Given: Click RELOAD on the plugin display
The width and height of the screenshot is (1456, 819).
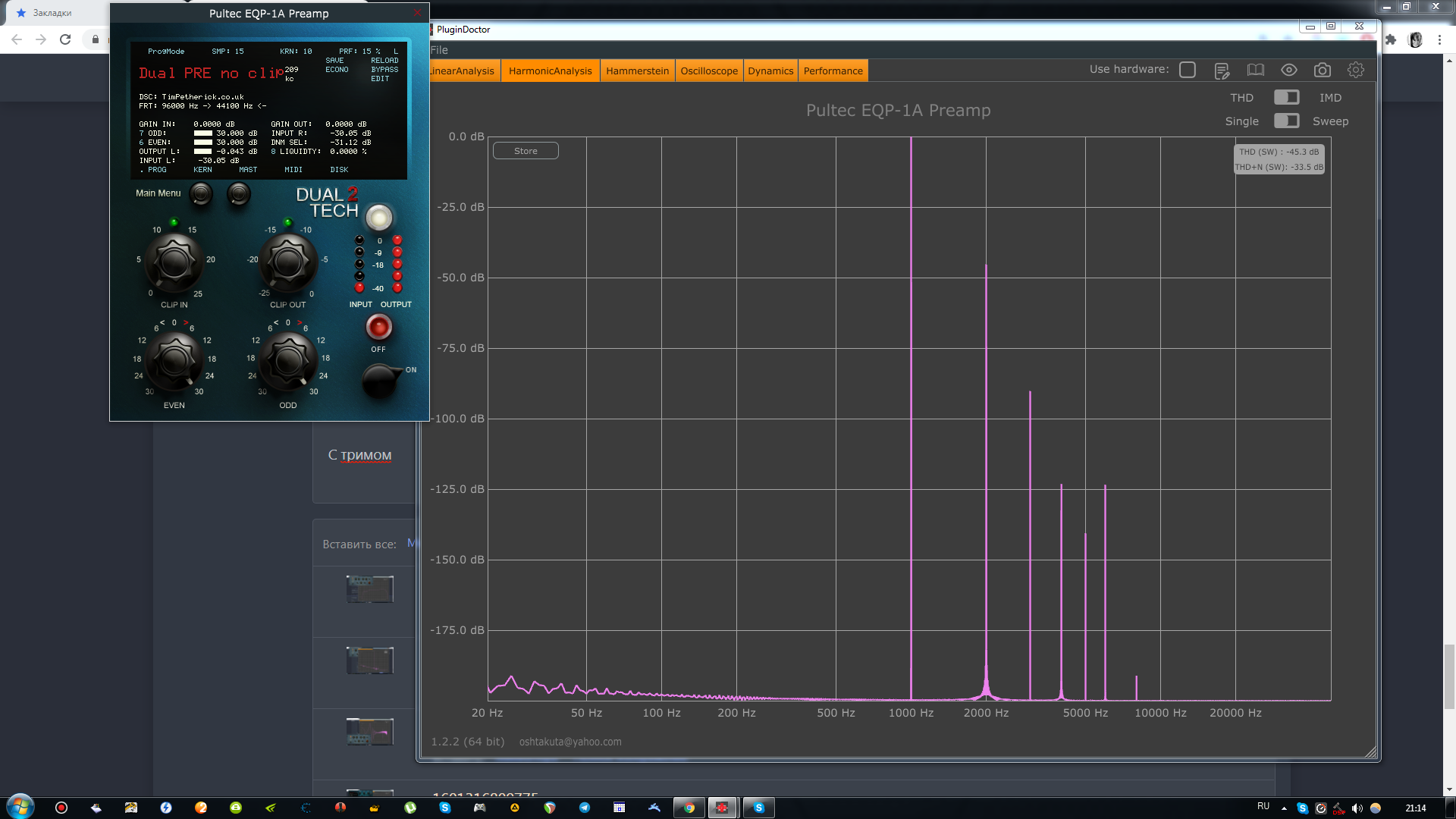Looking at the screenshot, I should [x=384, y=61].
